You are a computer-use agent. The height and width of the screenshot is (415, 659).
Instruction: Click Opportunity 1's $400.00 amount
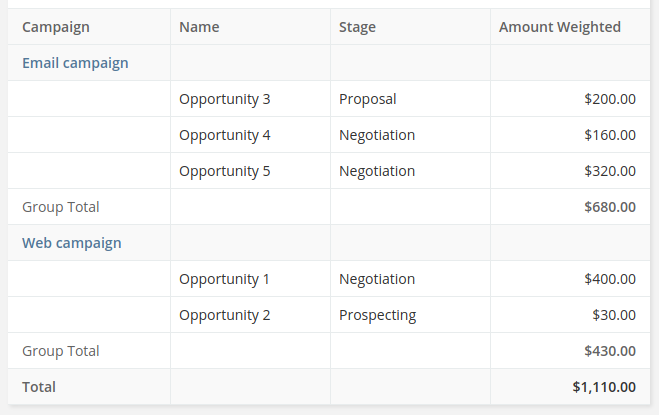click(610, 279)
